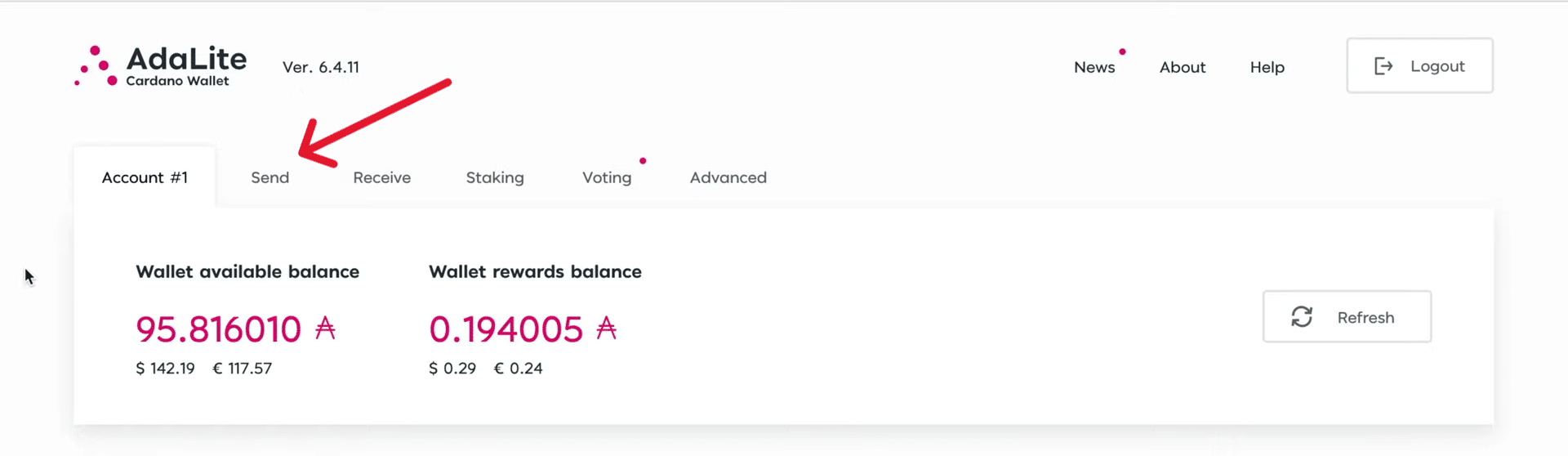Switch to the Send tab
The height and width of the screenshot is (456, 1568).
tap(269, 177)
